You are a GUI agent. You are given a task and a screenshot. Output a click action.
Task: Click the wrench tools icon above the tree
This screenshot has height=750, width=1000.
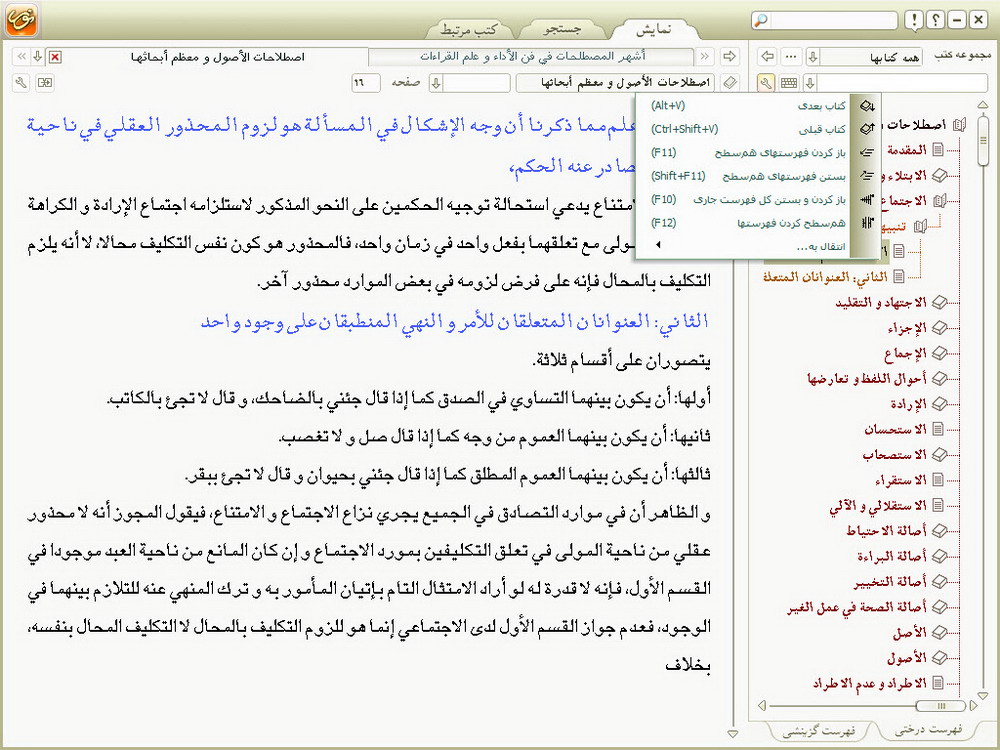tap(766, 83)
